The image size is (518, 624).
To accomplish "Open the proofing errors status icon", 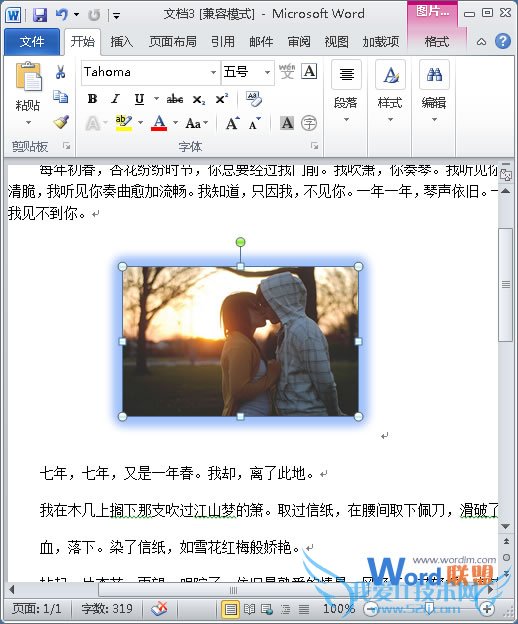I will (159, 608).
